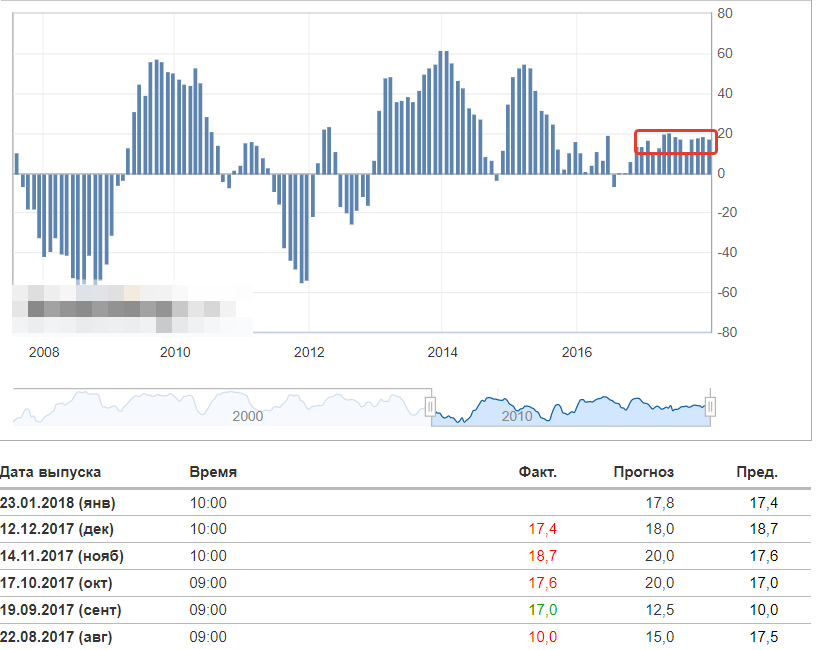This screenshot has width=830, height=650.
Task: Click the Прогноз column header
Action: click(x=644, y=472)
